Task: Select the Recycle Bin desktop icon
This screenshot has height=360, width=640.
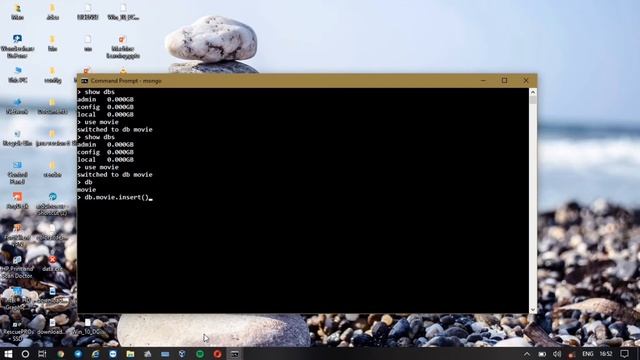Action: (x=17, y=138)
